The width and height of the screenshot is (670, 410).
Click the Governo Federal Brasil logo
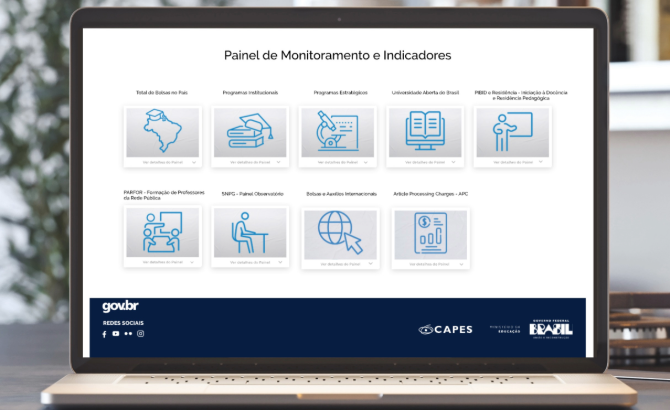pyautogui.click(x=551, y=328)
